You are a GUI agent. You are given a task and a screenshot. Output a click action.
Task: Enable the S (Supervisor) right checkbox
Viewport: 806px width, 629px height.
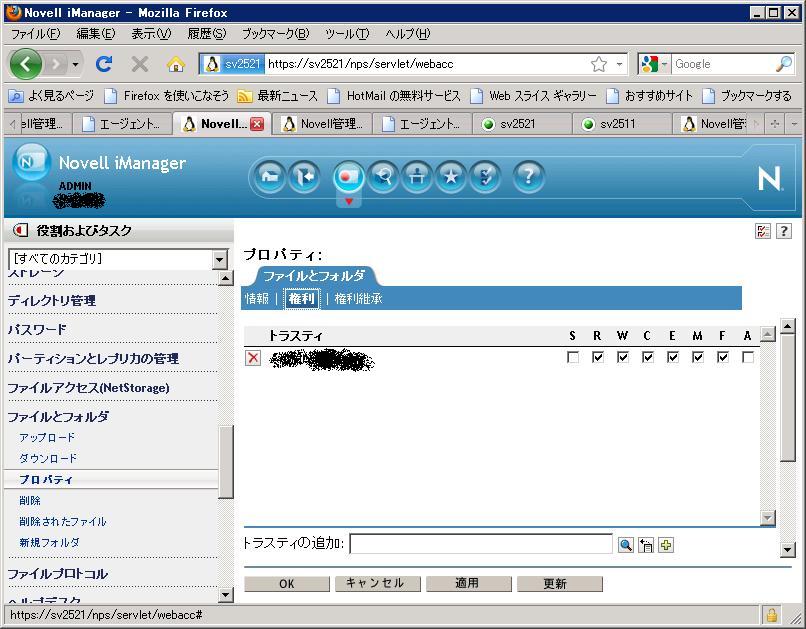coord(573,357)
